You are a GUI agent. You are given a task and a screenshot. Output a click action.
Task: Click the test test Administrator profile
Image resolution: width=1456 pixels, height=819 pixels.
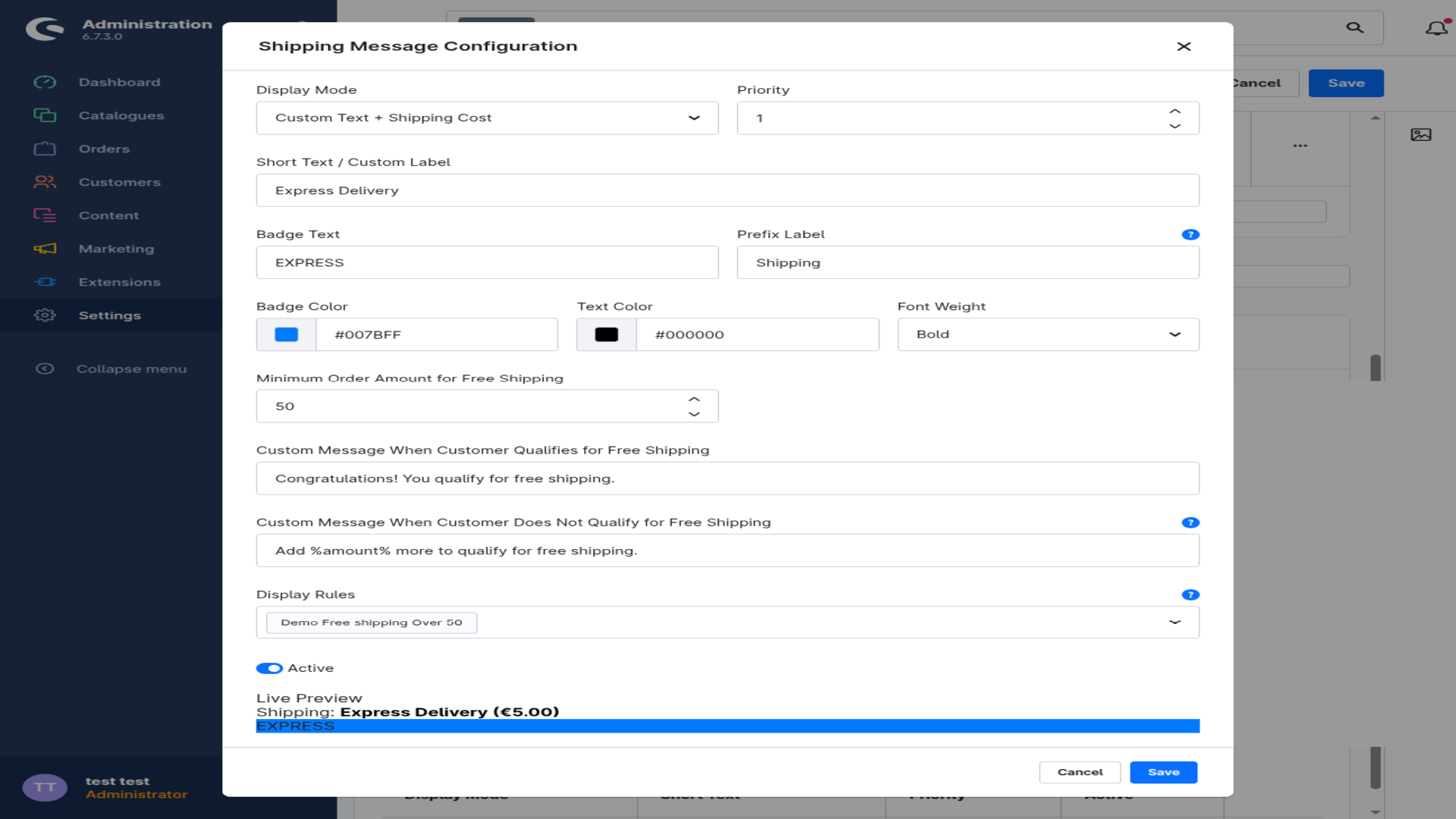[x=136, y=787]
